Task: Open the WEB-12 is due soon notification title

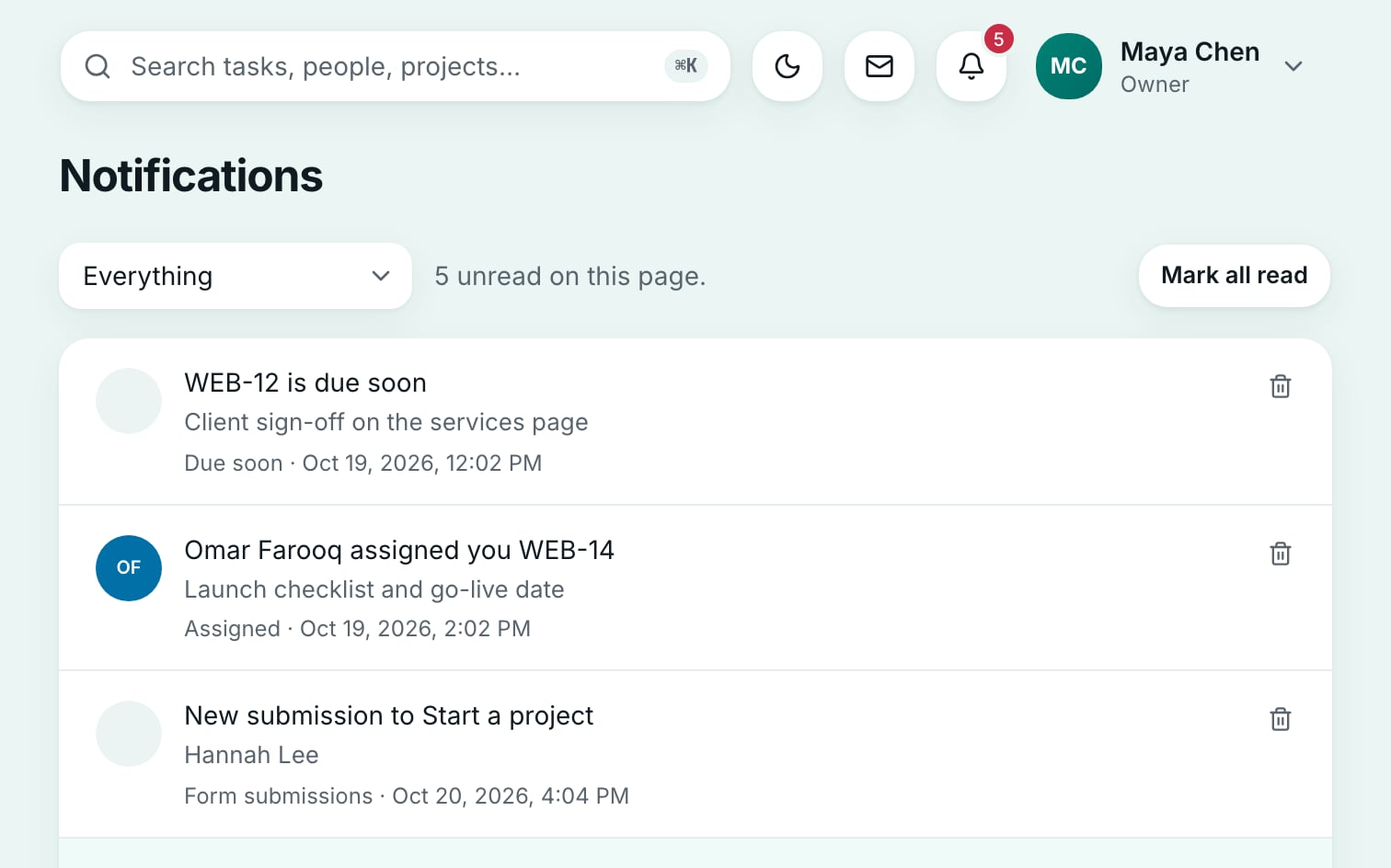Action: (305, 383)
